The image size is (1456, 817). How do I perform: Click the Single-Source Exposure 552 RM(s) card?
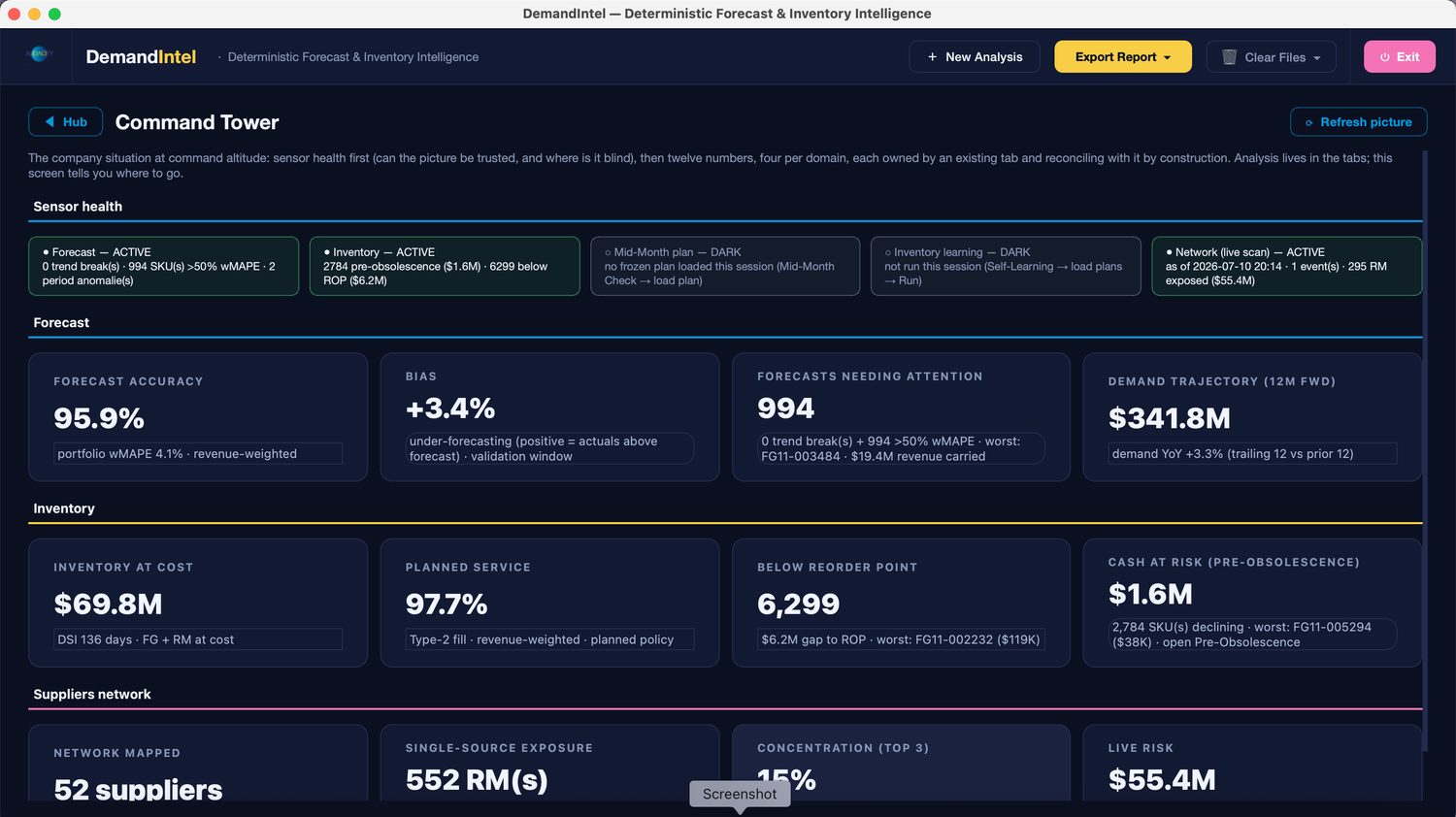coord(549,763)
